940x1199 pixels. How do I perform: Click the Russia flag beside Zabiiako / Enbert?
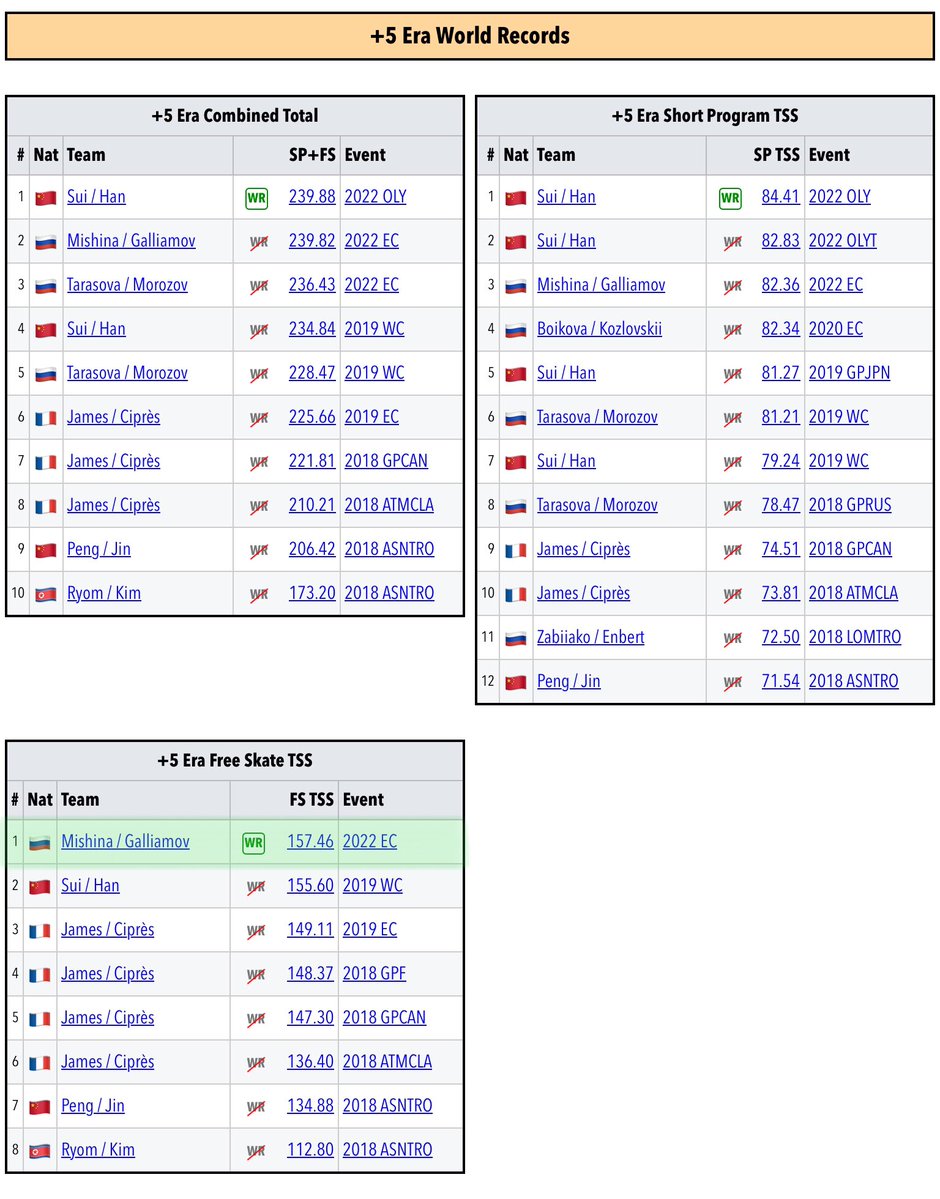(x=516, y=638)
